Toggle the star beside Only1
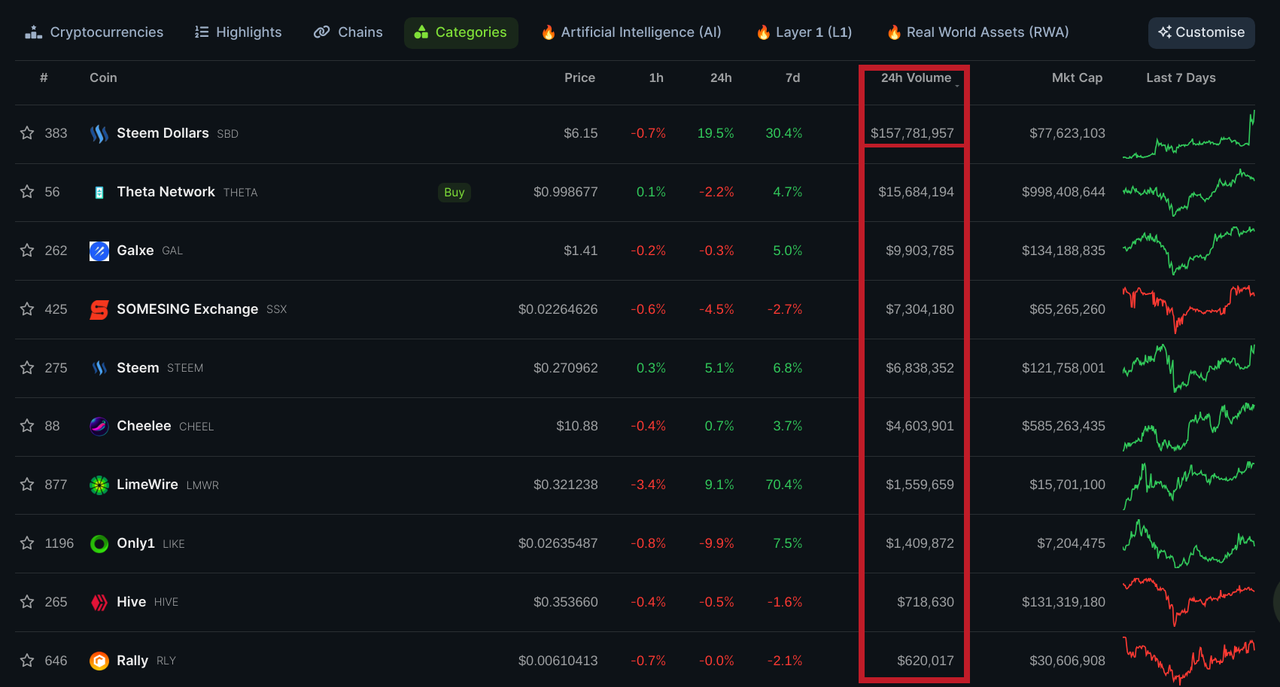The width and height of the screenshot is (1280, 687). [x=27, y=543]
